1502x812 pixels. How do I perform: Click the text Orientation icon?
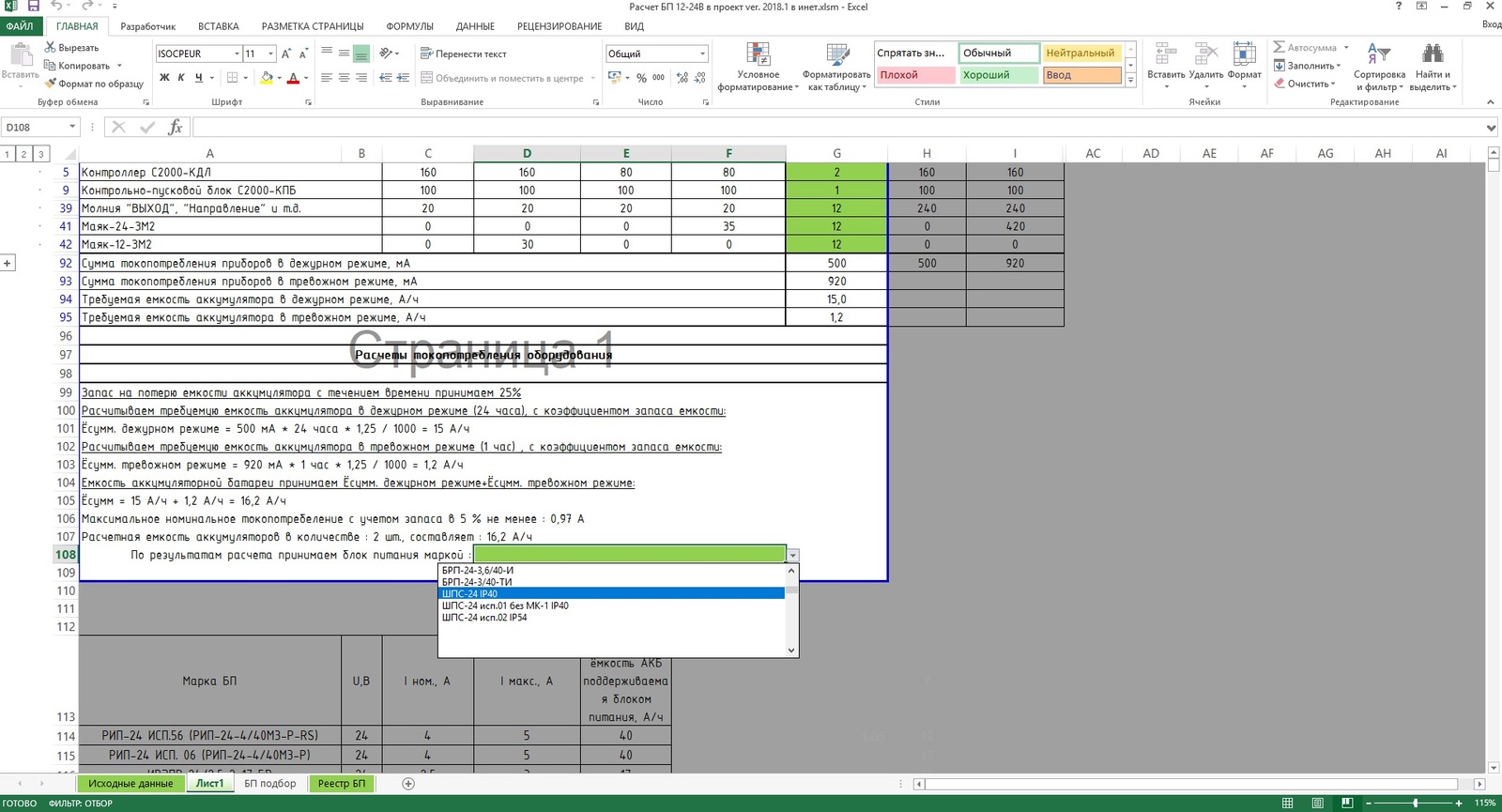[386, 54]
